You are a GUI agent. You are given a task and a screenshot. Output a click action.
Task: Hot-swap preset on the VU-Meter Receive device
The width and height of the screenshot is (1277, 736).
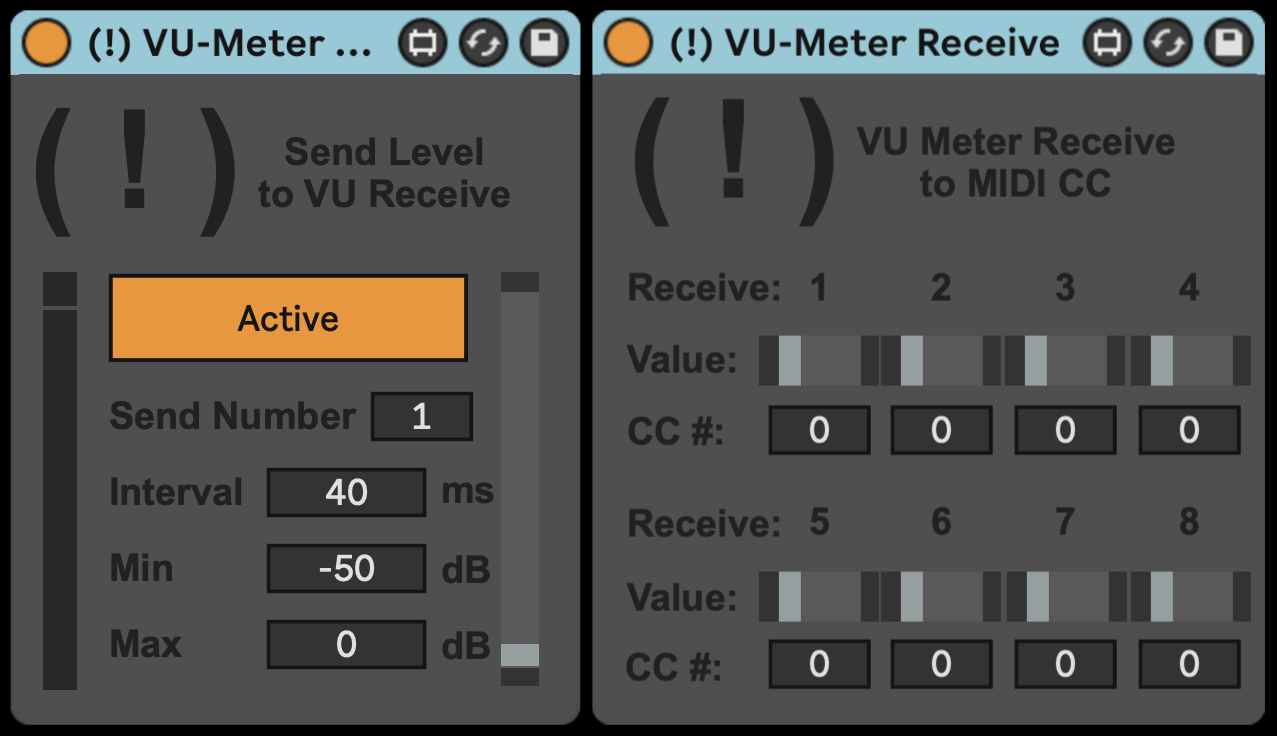1168,43
